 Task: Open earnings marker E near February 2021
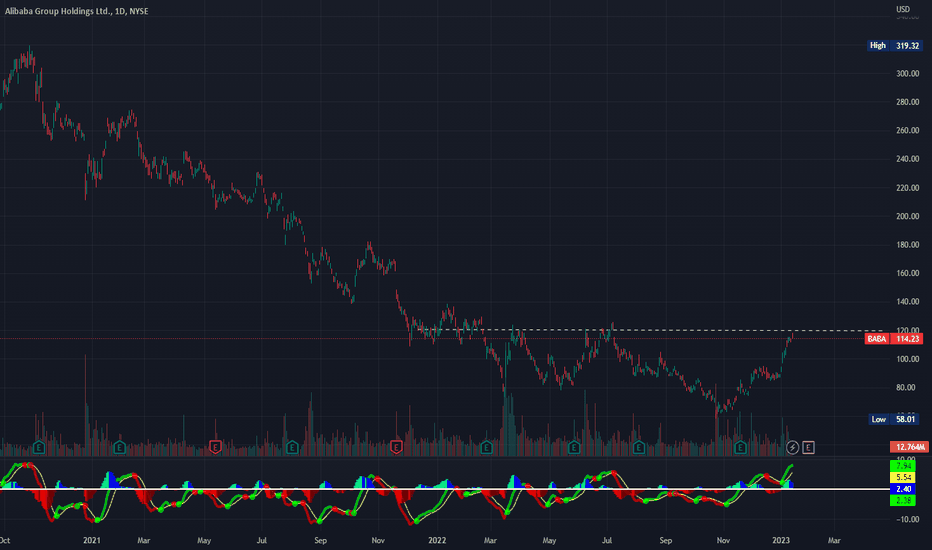(119, 447)
